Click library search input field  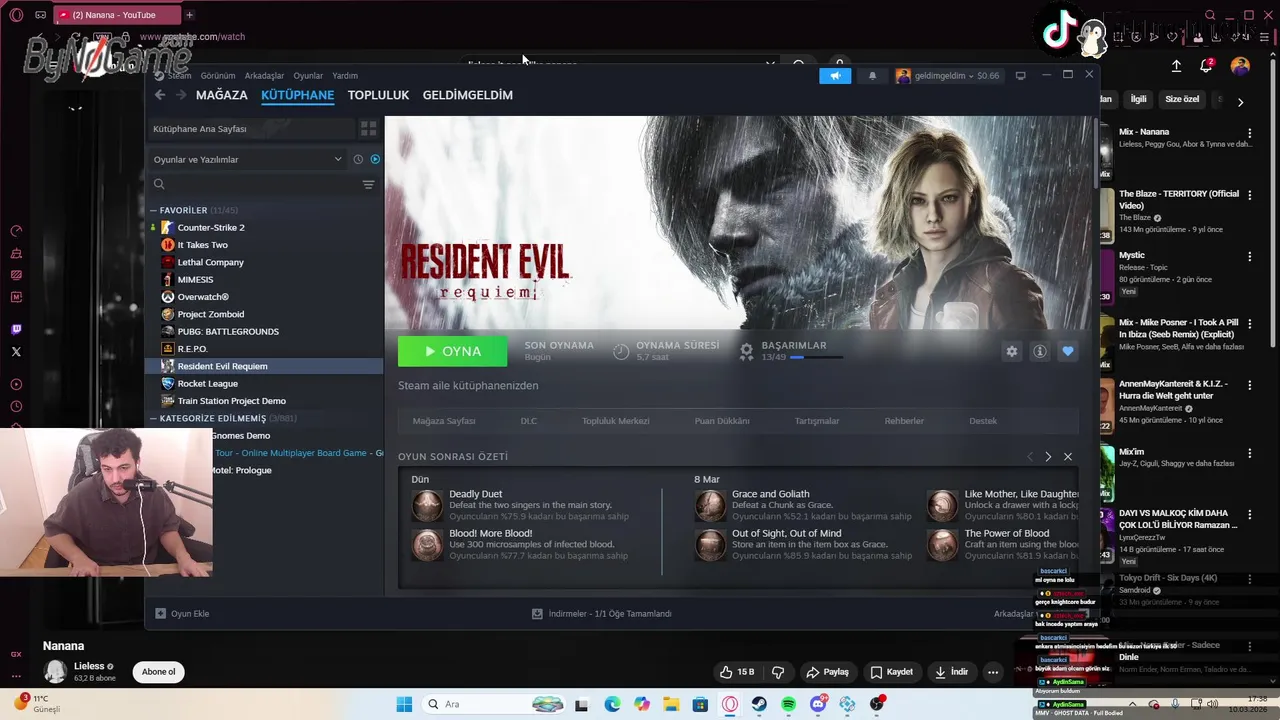click(257, 184)
